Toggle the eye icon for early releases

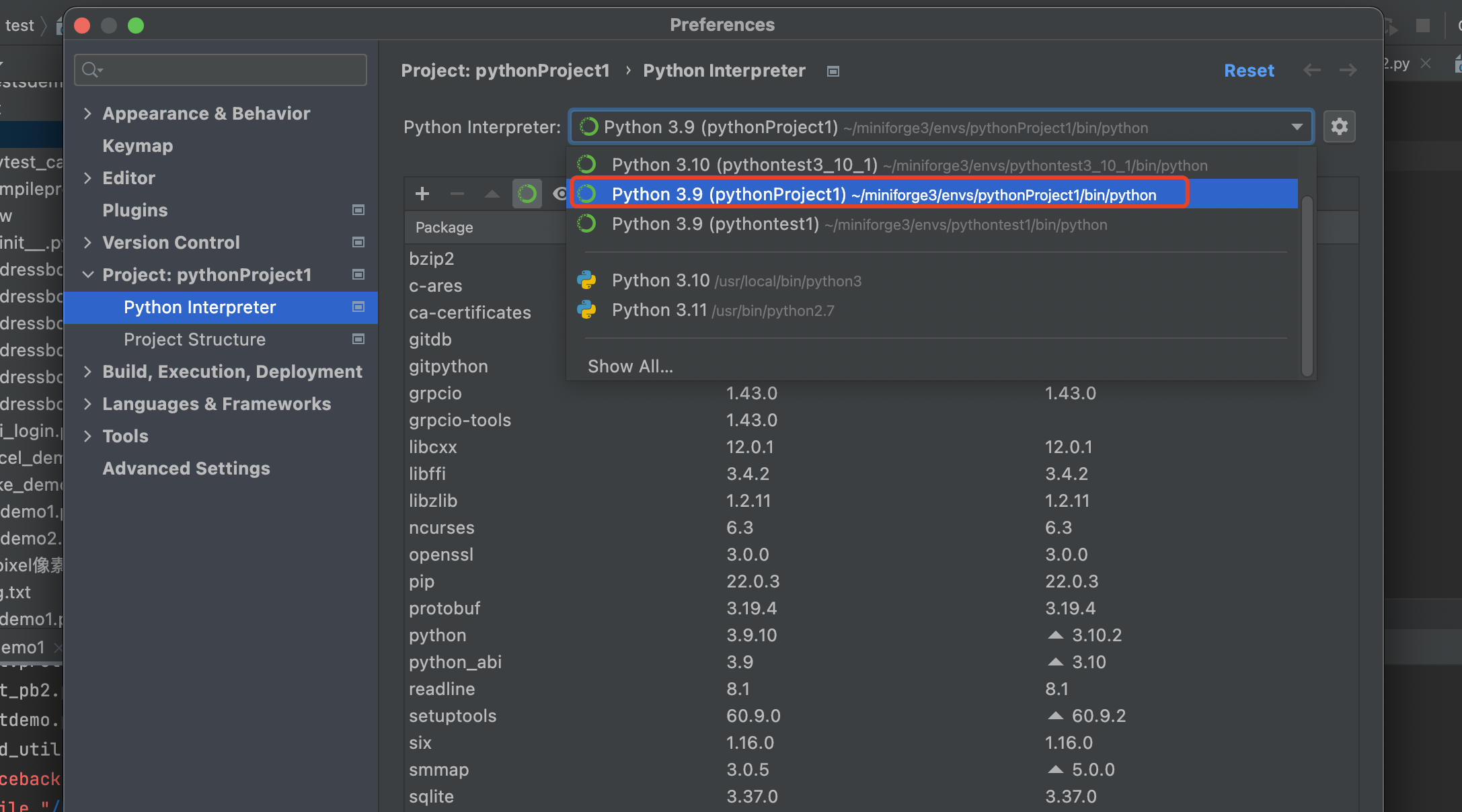(561, 194)
